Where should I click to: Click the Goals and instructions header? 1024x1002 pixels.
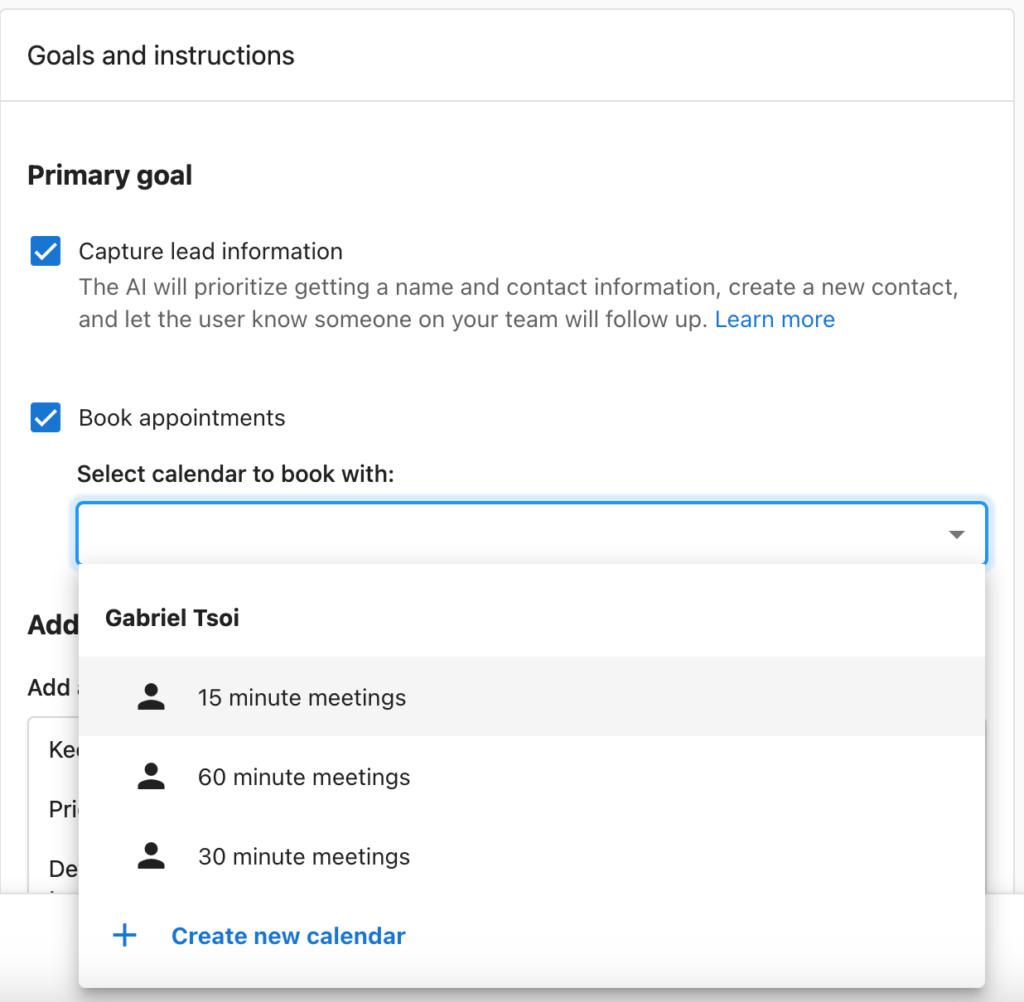click(x=161, y=55)
